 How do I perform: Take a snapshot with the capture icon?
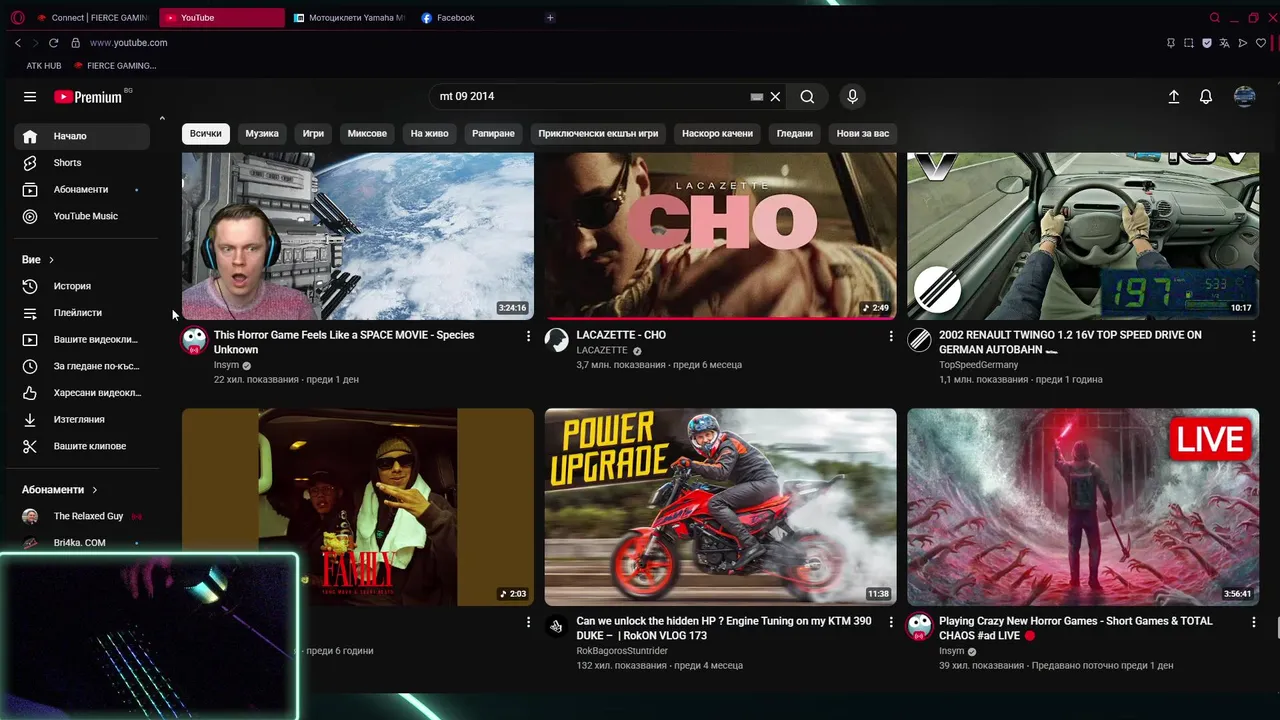[x=1189, y=43]
